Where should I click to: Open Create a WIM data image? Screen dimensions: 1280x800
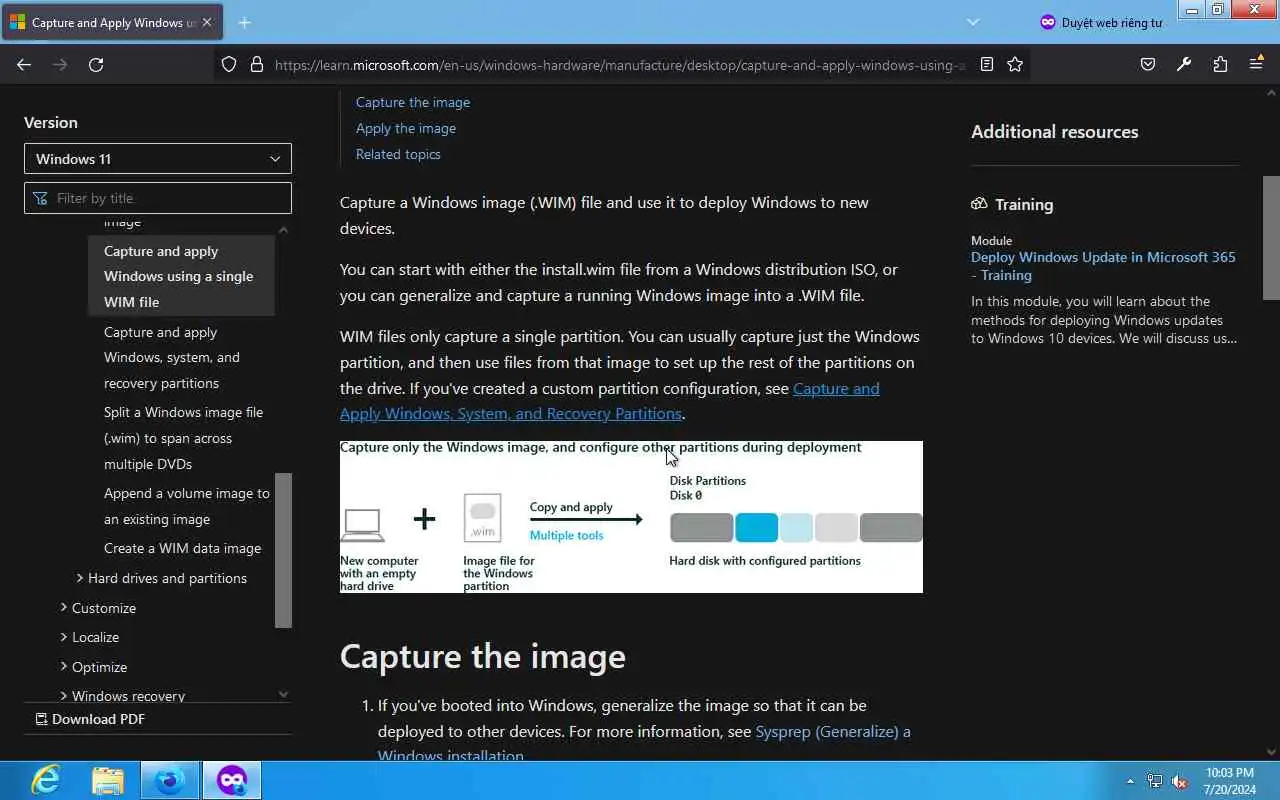click(182, 548)
